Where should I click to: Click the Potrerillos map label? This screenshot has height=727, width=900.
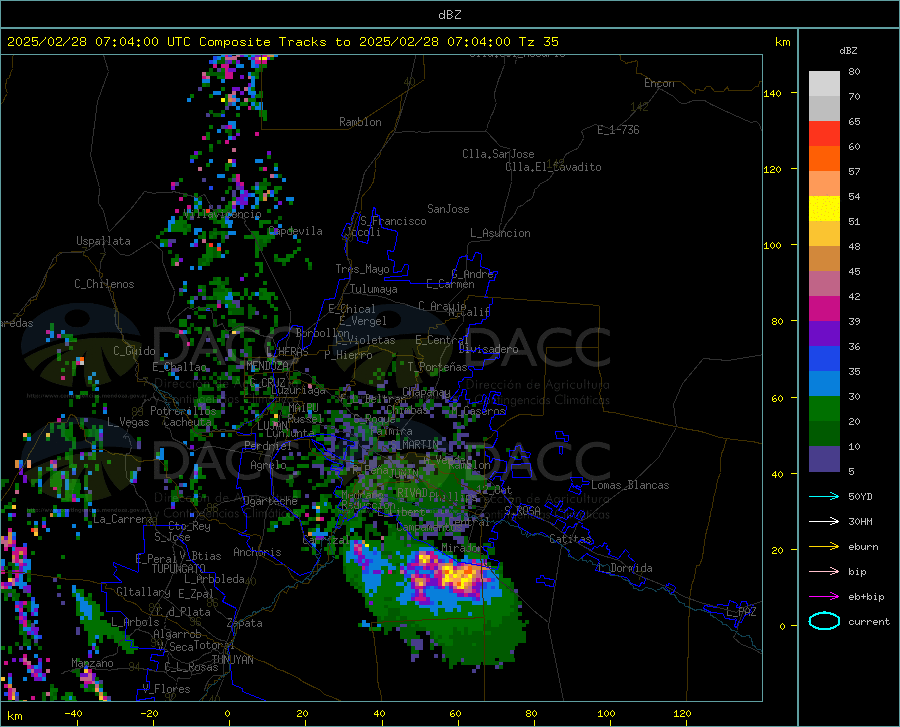click(183, 411)
